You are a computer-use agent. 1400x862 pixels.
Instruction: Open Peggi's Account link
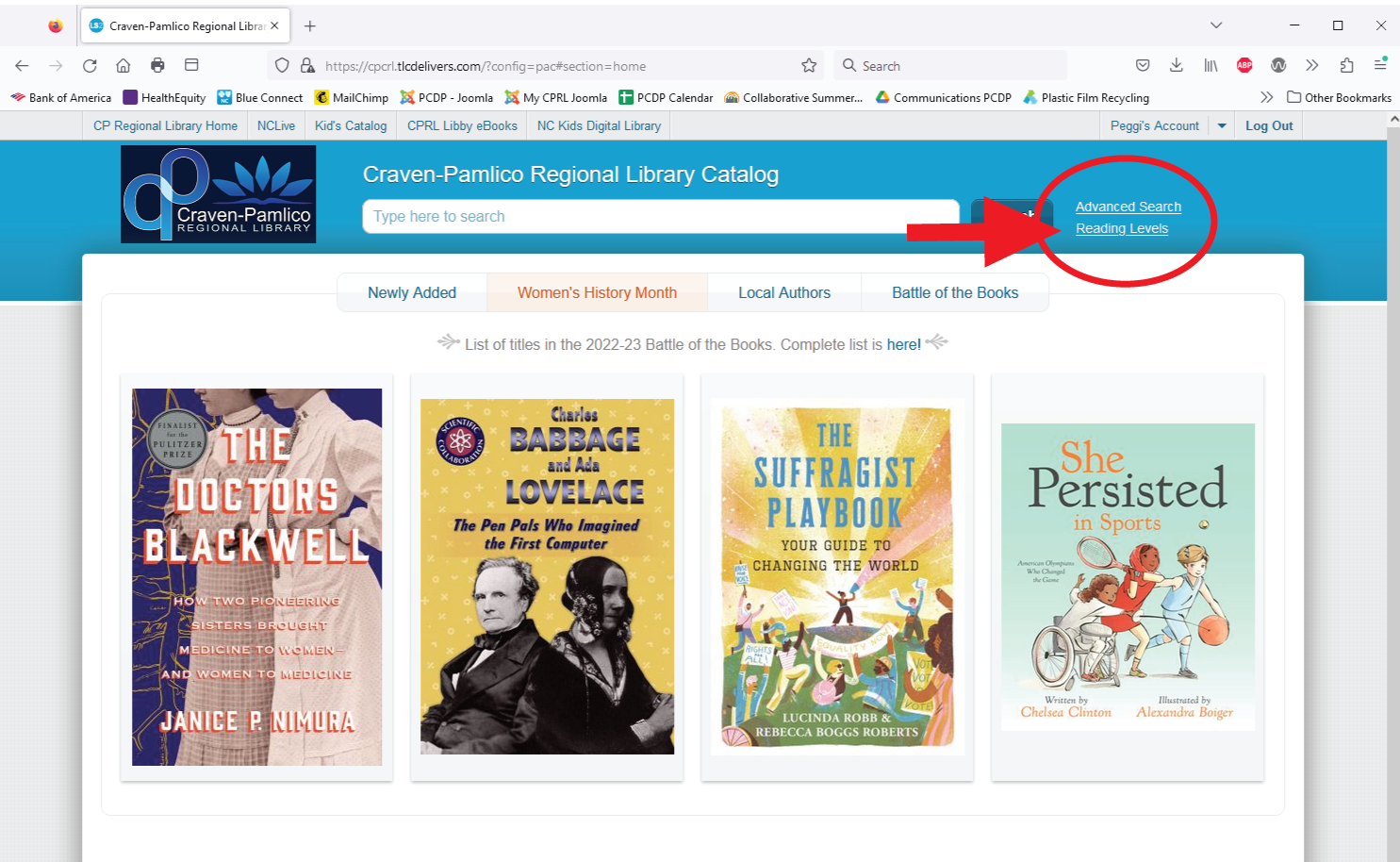(x=1155, y=125)
